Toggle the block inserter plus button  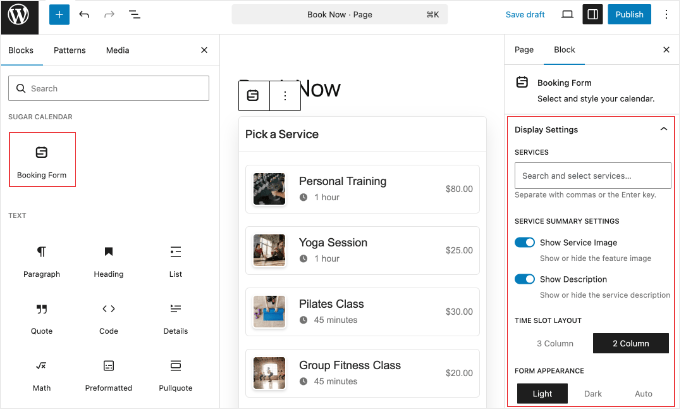pyautogui.click(x=59, y=15)
